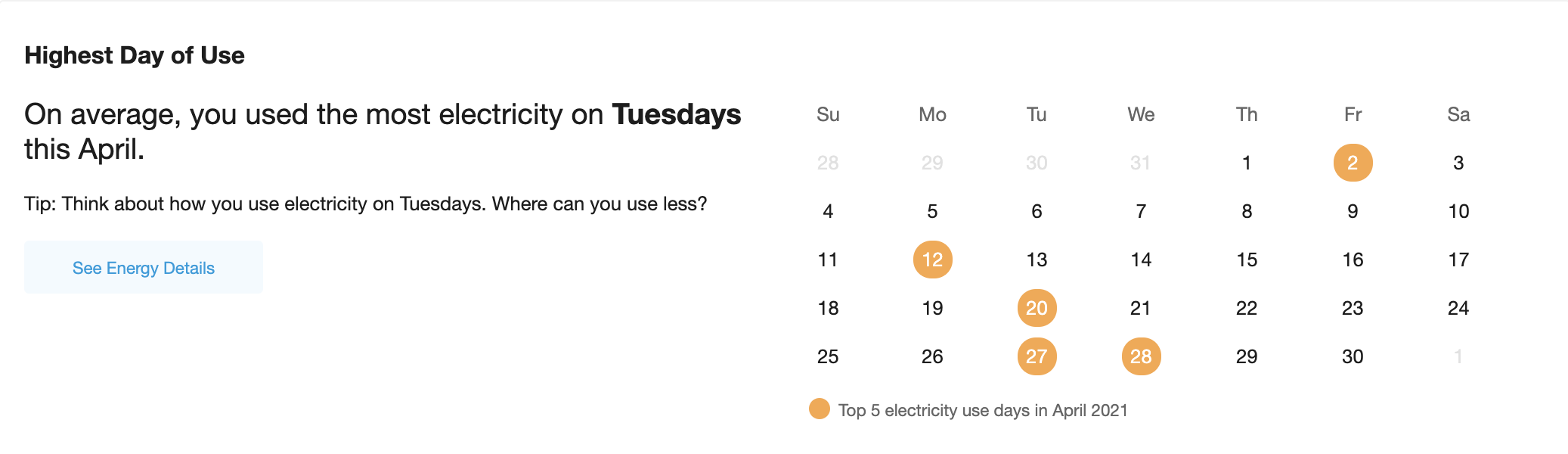Choose April 1 in the calendar

click(x=1247, y=163)
